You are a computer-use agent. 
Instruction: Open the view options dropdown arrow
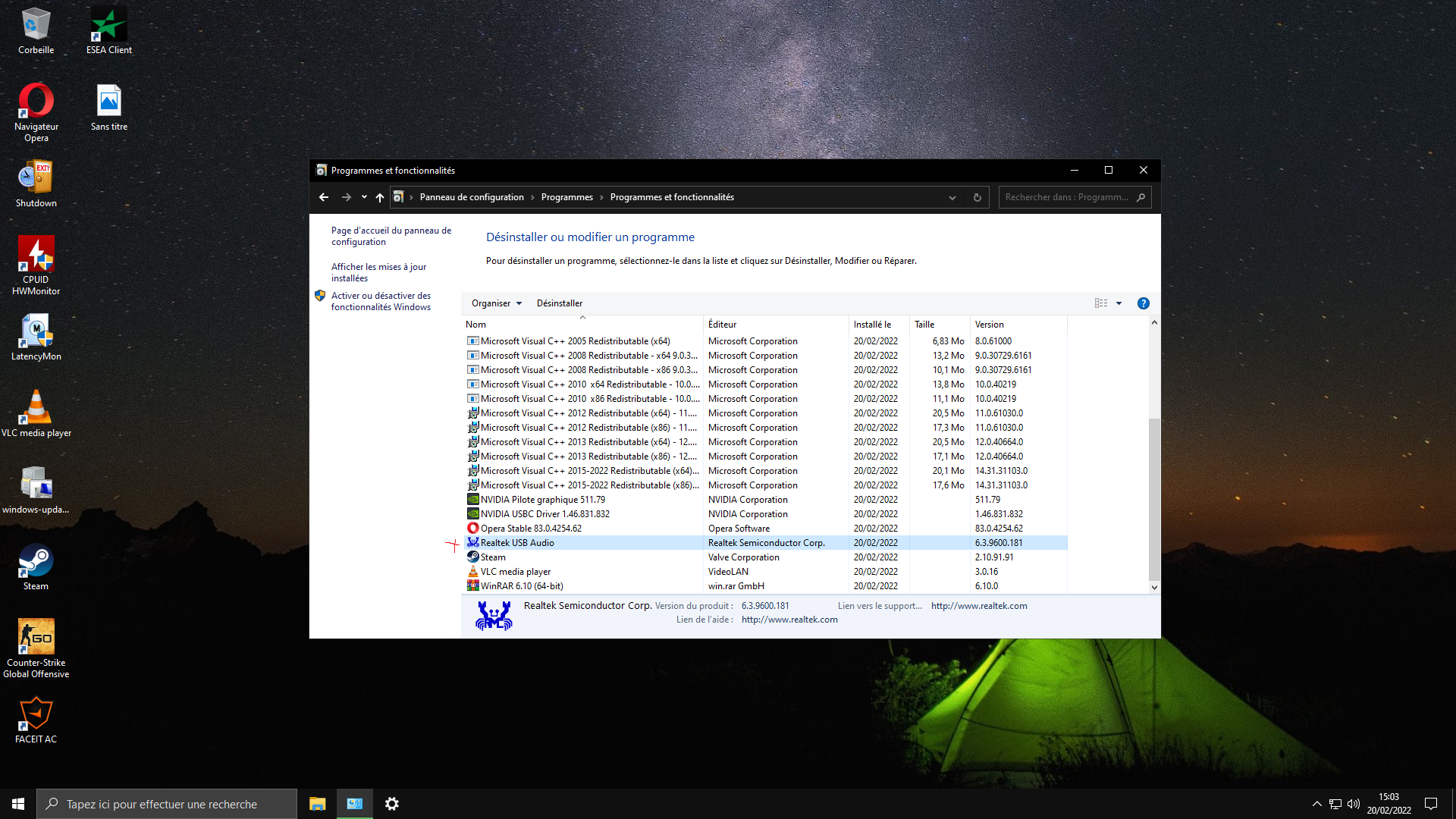pyautogui.click(x=1119, y=303)
